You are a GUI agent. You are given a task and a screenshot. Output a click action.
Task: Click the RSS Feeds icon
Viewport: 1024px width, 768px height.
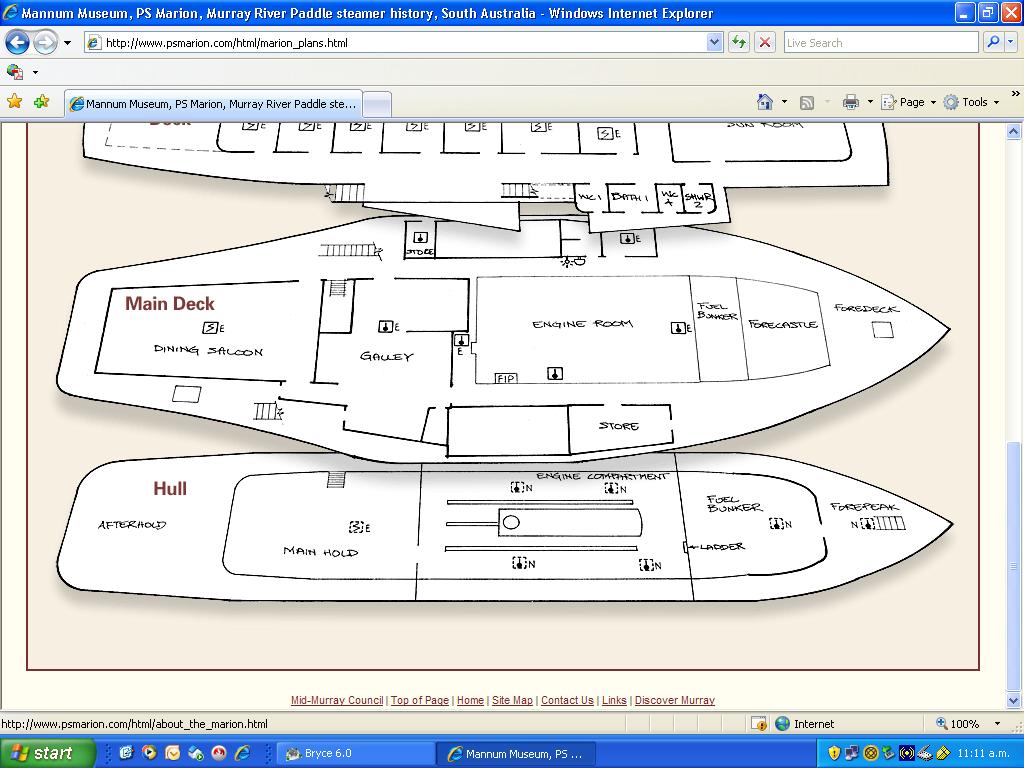(807, 103)
